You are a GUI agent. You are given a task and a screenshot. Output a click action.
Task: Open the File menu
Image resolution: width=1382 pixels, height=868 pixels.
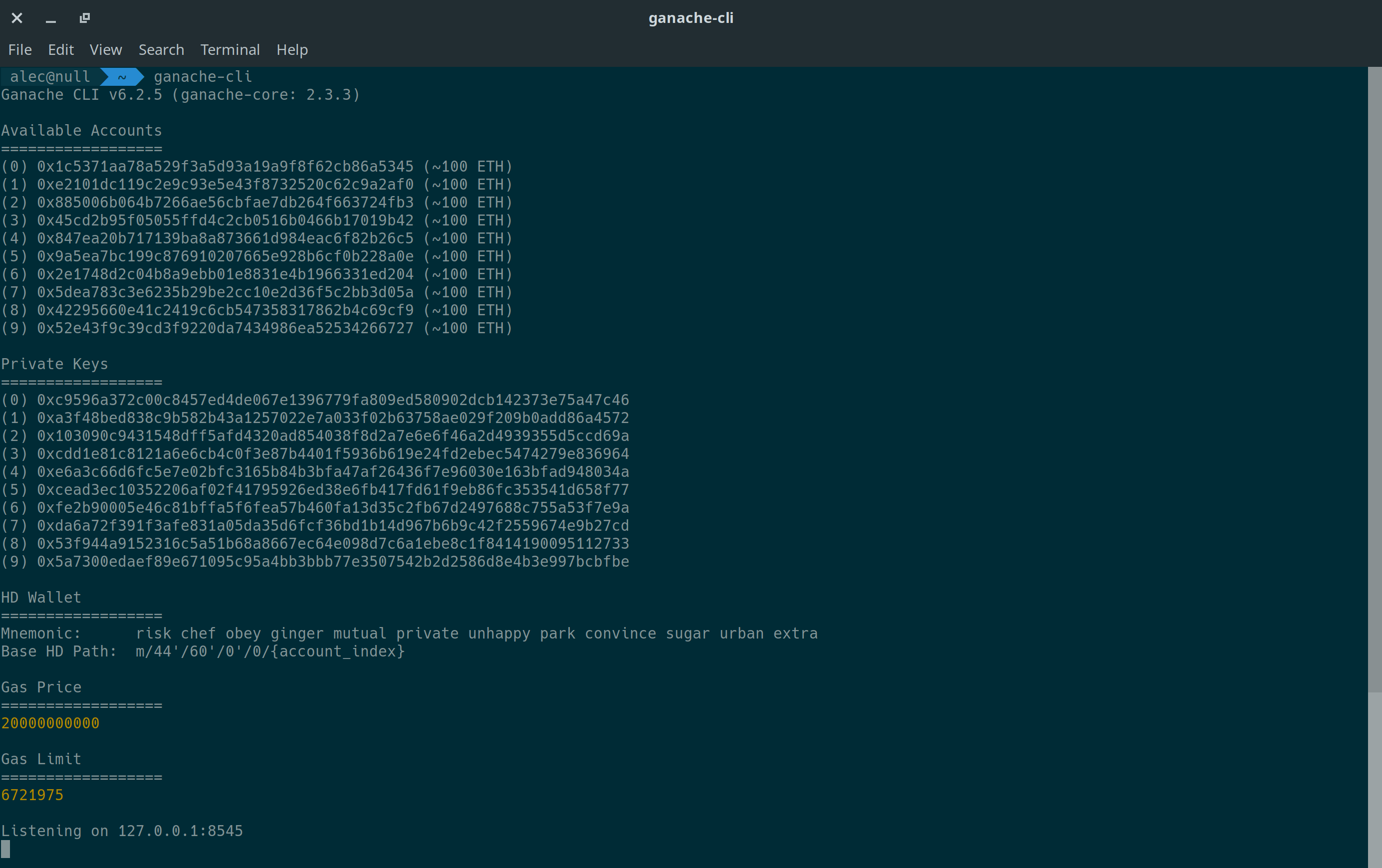tap(20, 50)
